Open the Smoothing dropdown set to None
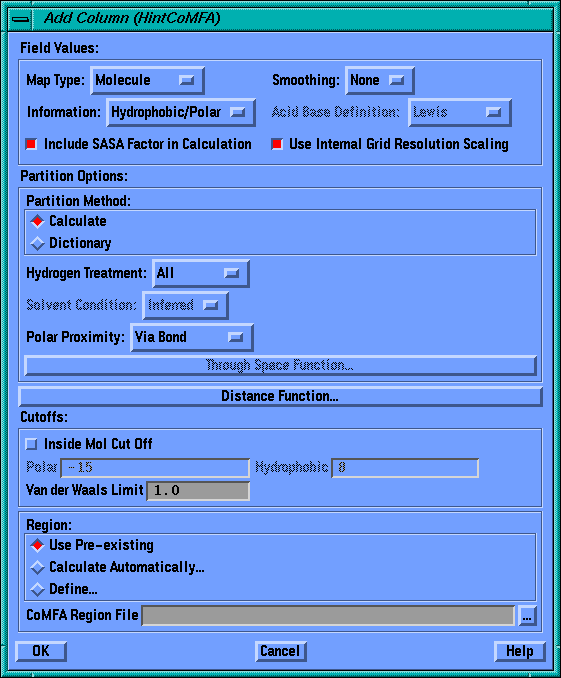The image size is (561, 678). [x=379, y=80]
